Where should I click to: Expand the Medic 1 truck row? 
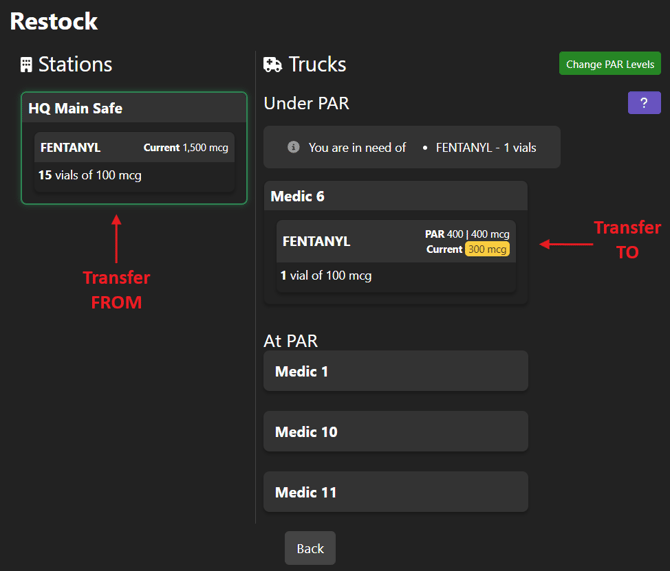pyautogui.click(x=396, y=371)
